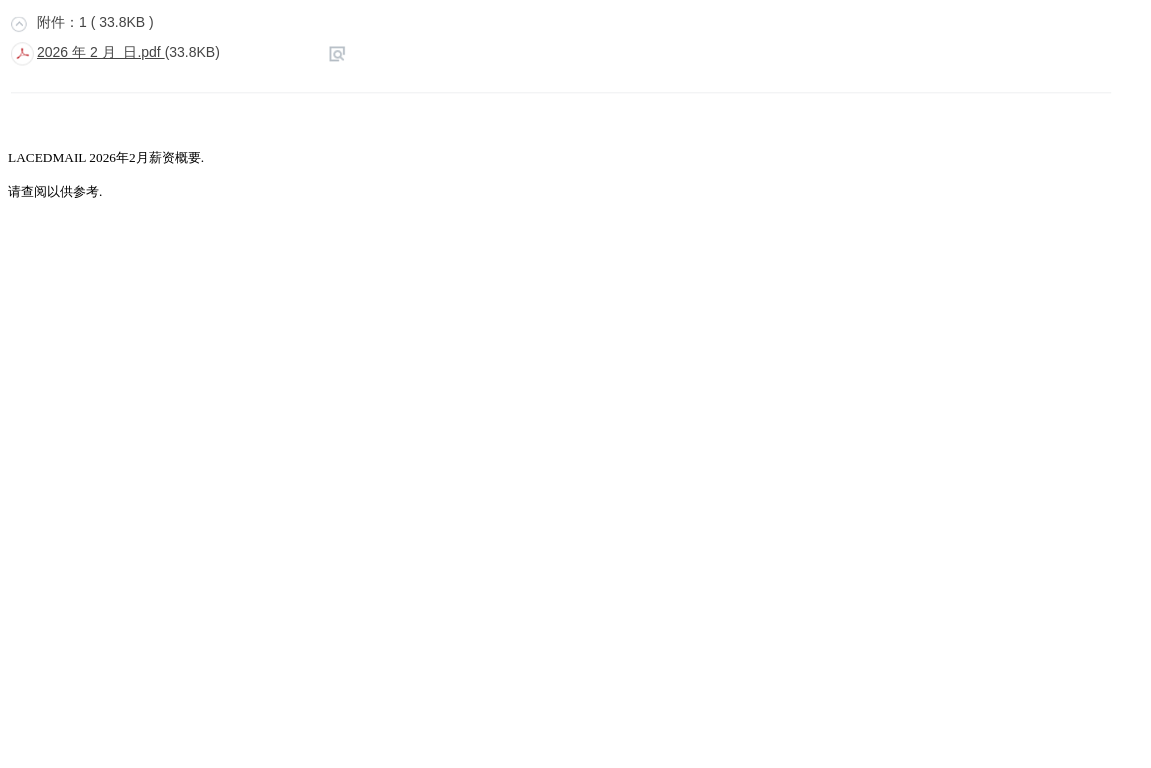This screenshot has width=1151, height=768.
Task: Preview the attachment using the magnifier icon
Action: 337,54
